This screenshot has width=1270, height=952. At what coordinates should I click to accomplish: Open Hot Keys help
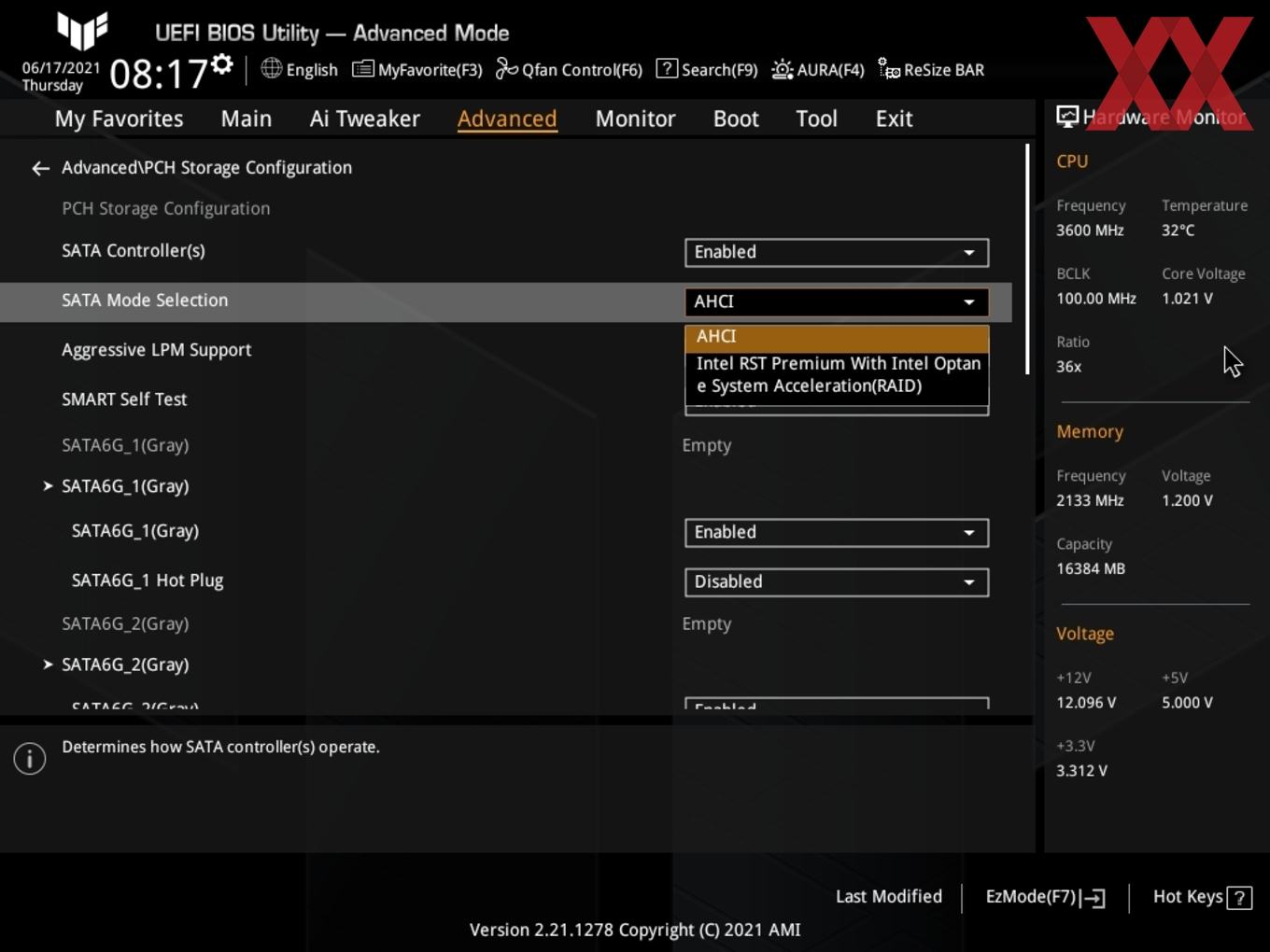tap(1202, 897)
